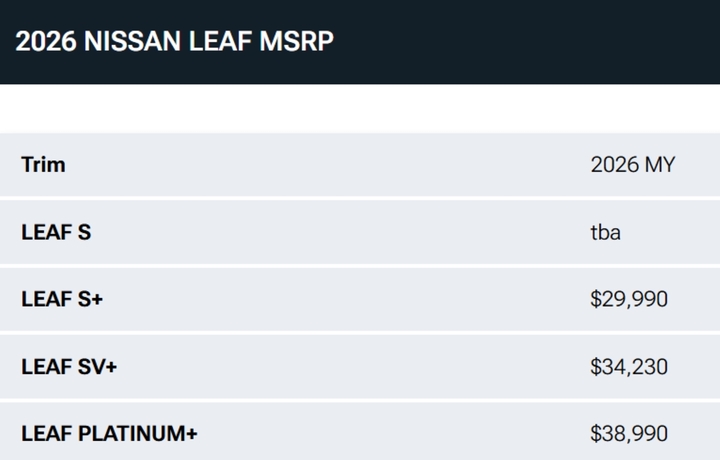The image size is (720, 460).
Task: Select the LEAF S+ trim name
Action: tap(62, 299)
